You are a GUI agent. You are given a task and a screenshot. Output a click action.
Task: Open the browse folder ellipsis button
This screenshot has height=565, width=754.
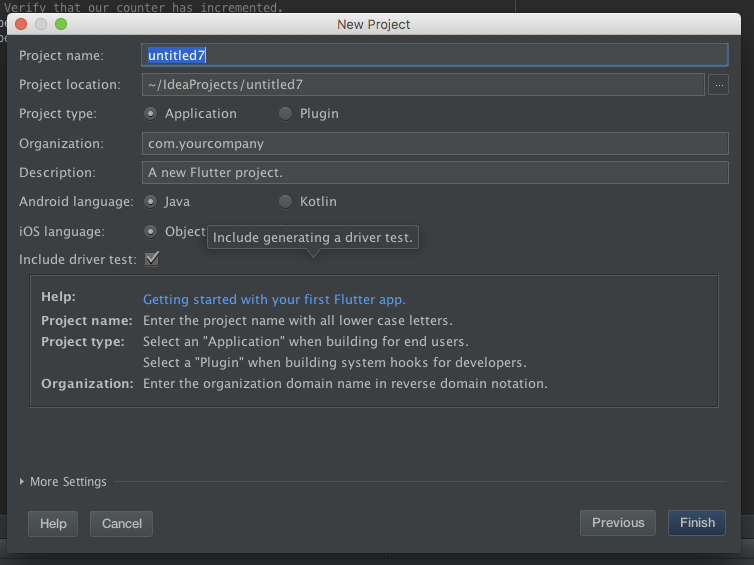pos(719,85)
